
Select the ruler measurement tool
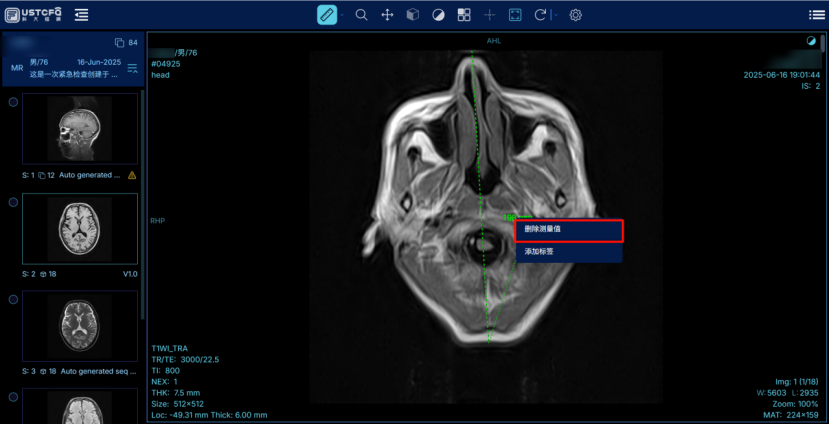(327, 15)
